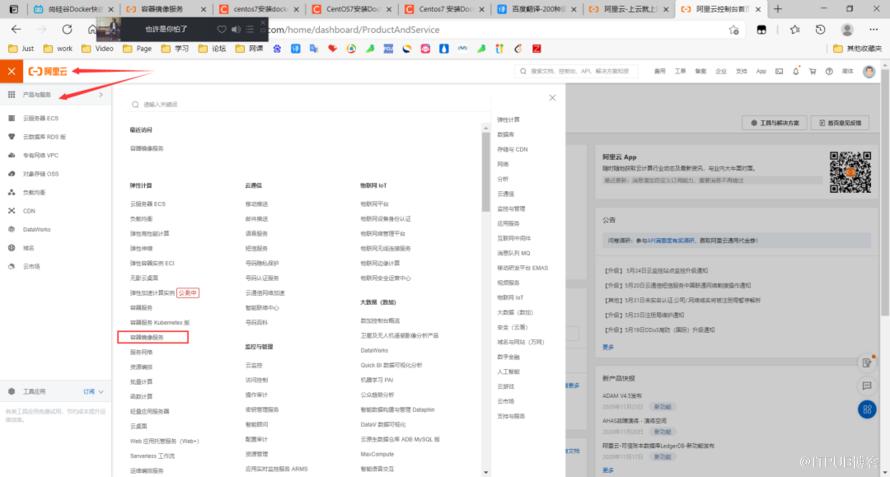Open the 费用 header menu
Screen dimensions: 890x477
(x=660, y=72)
